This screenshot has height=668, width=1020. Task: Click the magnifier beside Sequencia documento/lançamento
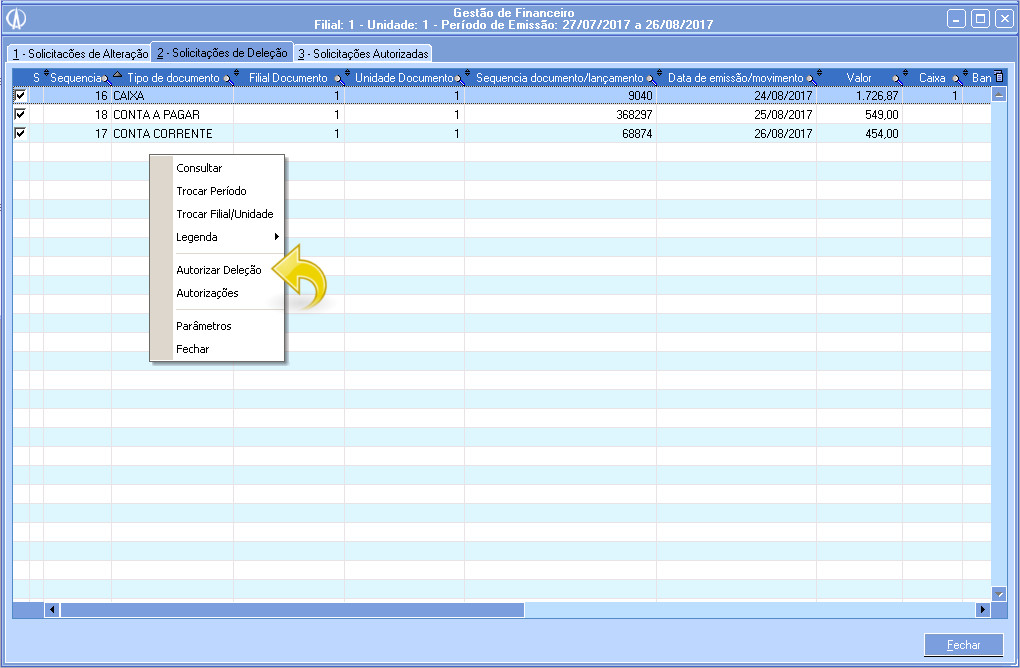tap(652, 79)
